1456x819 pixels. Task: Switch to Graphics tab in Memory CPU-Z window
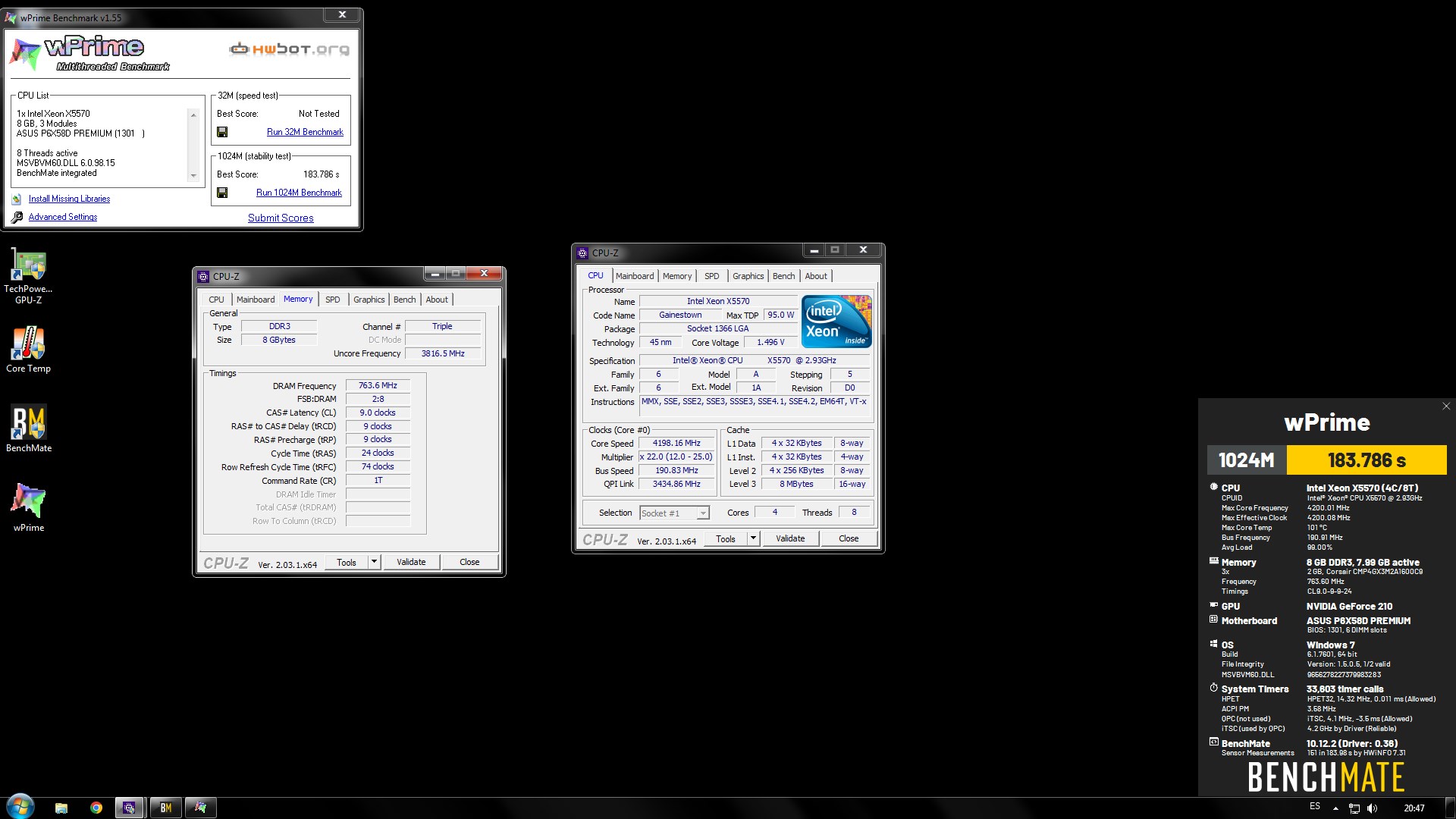(x=369, y=300)
